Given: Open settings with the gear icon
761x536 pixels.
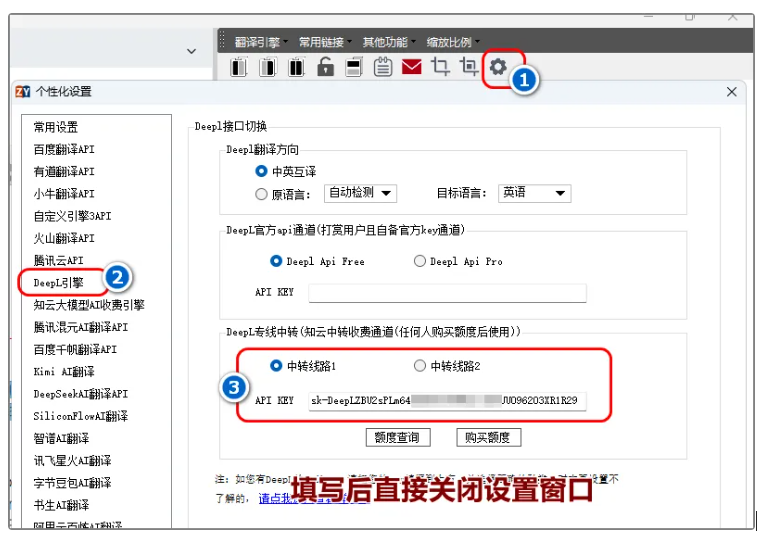Looking at the screenshot, I should (498, 68).
